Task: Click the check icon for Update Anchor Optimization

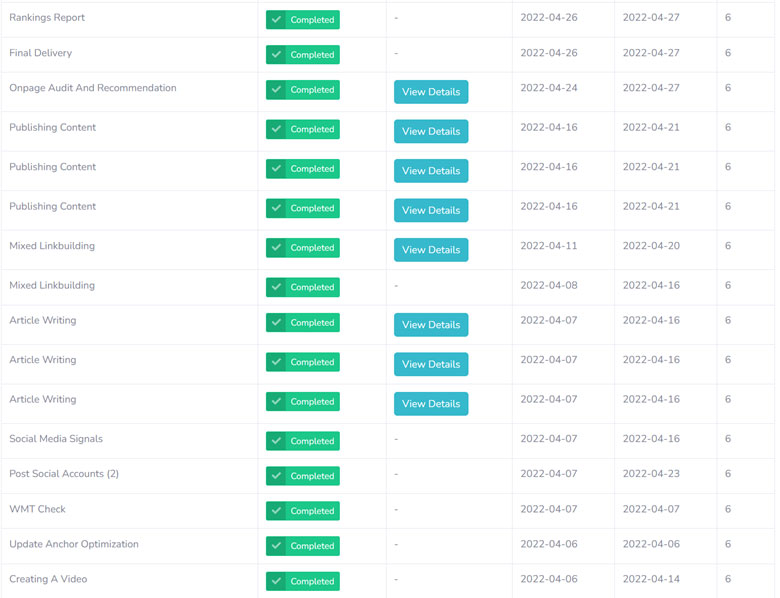Action: [275, 546]
